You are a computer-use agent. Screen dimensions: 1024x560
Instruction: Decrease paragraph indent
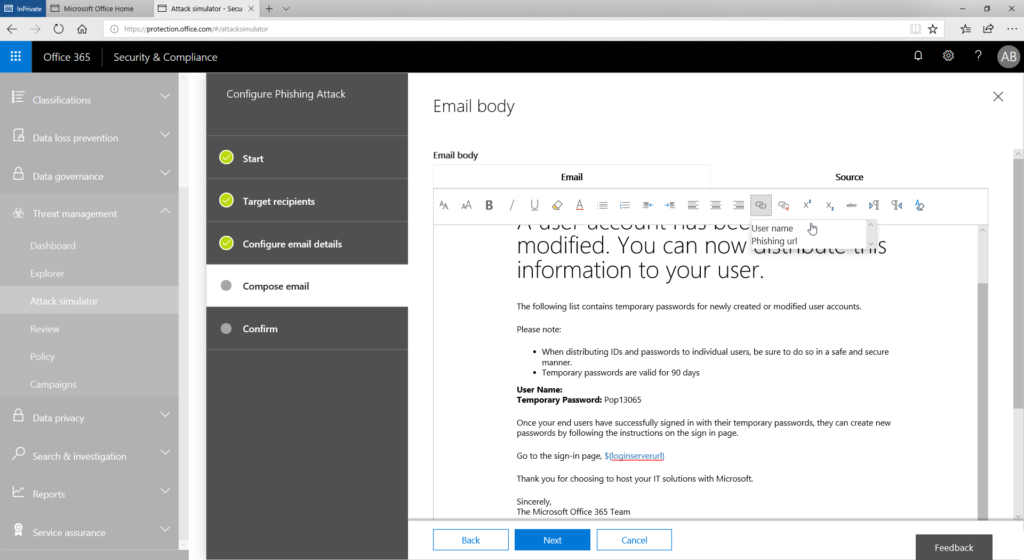click(x=647, y=205)
